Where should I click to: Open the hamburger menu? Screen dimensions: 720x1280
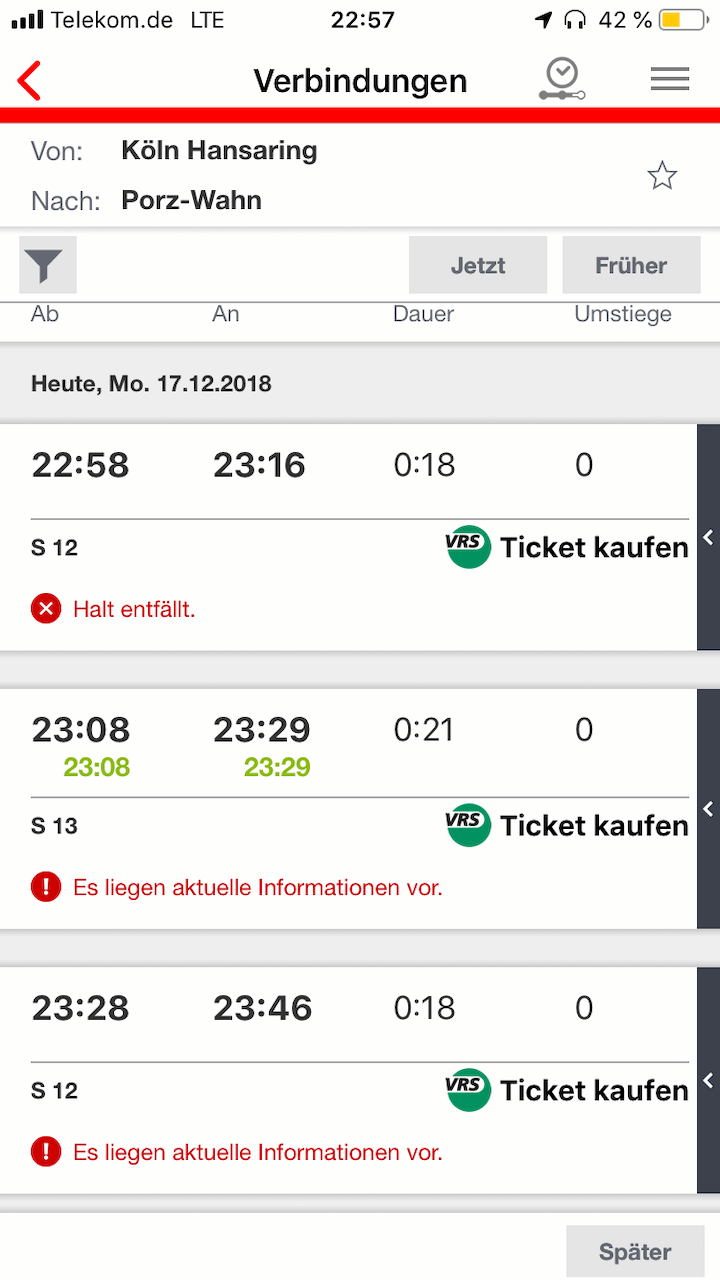pos(669,80)
